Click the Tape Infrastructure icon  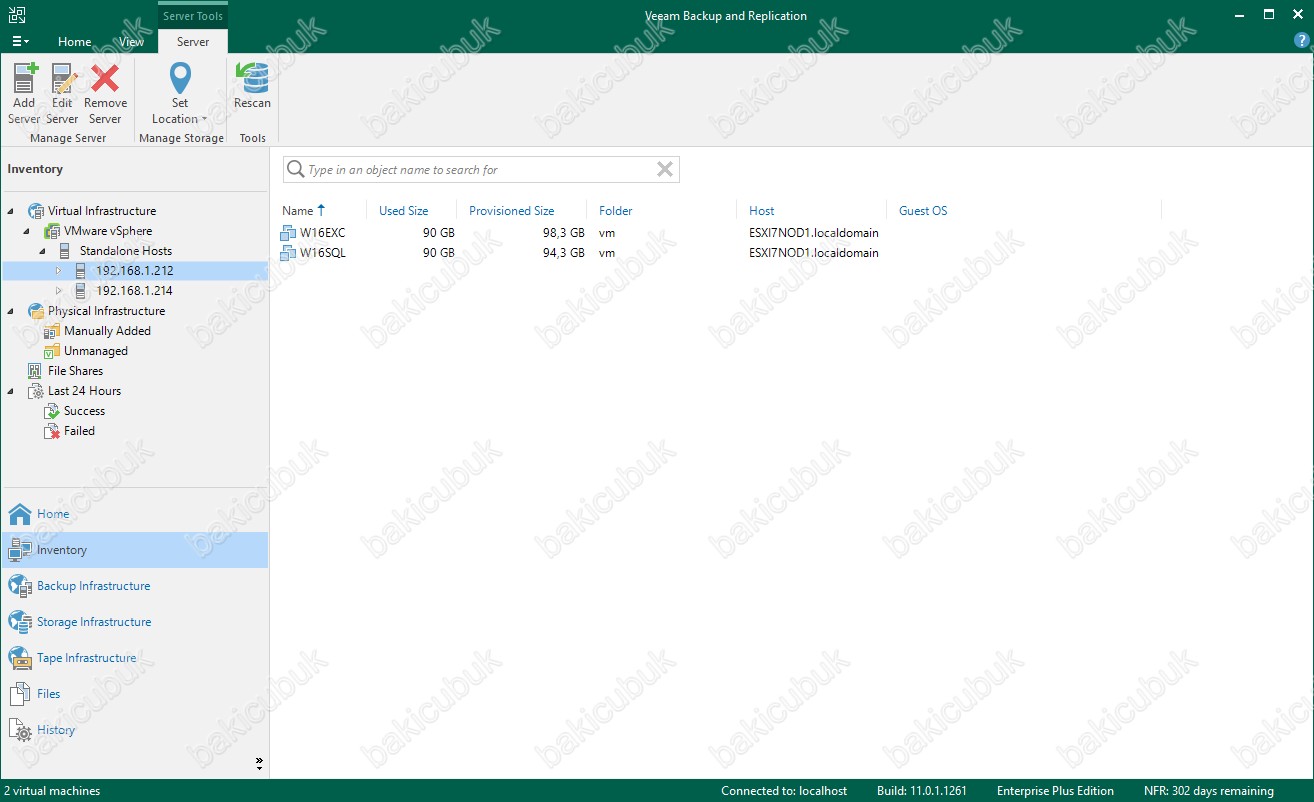(20, 658)
